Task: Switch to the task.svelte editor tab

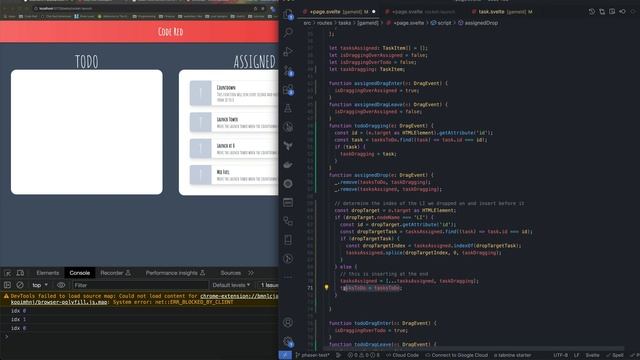Action: [x=502, y=12]
